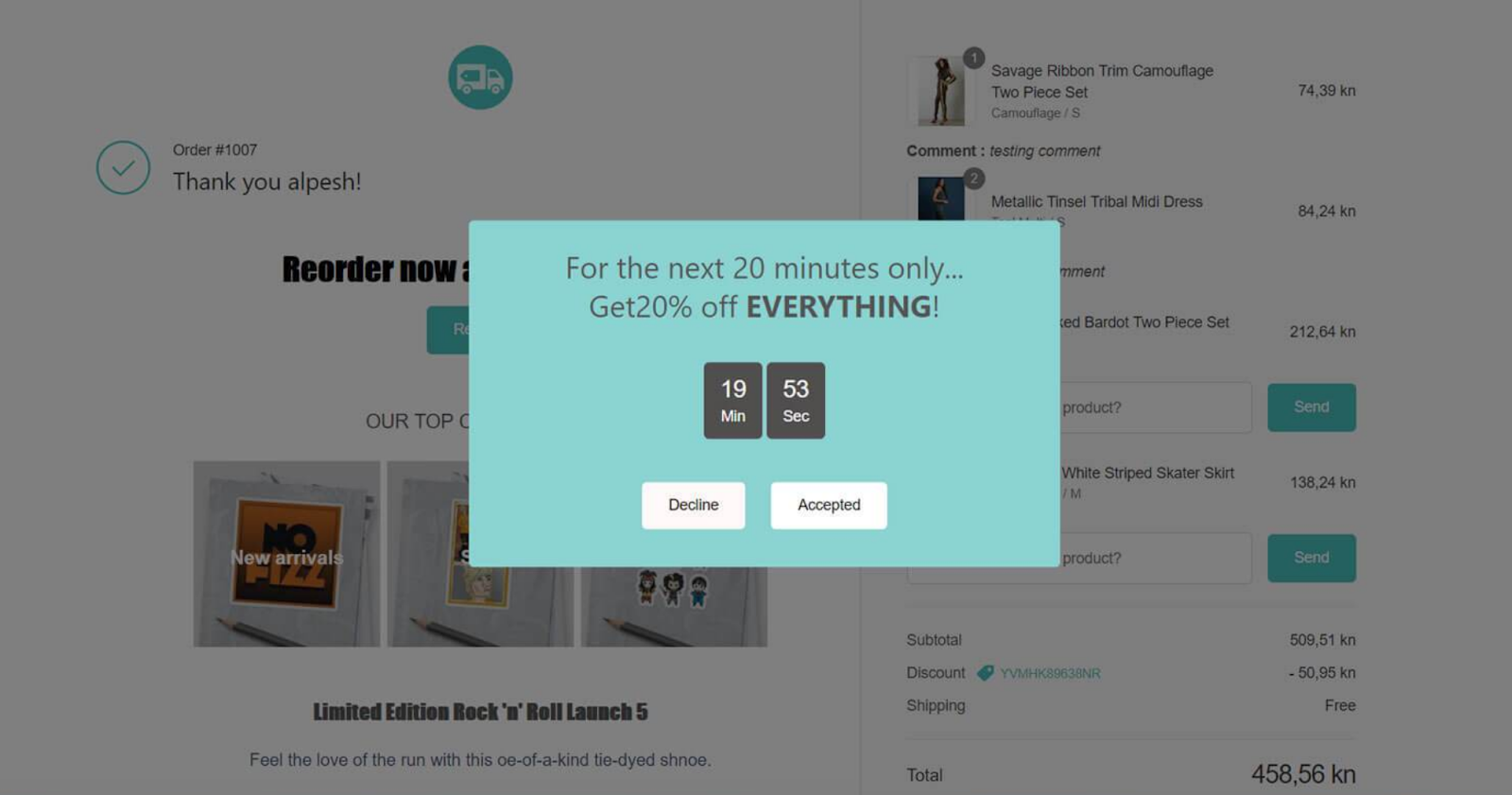Open the New arrivals collection thumbnail

tap(287, 554)
